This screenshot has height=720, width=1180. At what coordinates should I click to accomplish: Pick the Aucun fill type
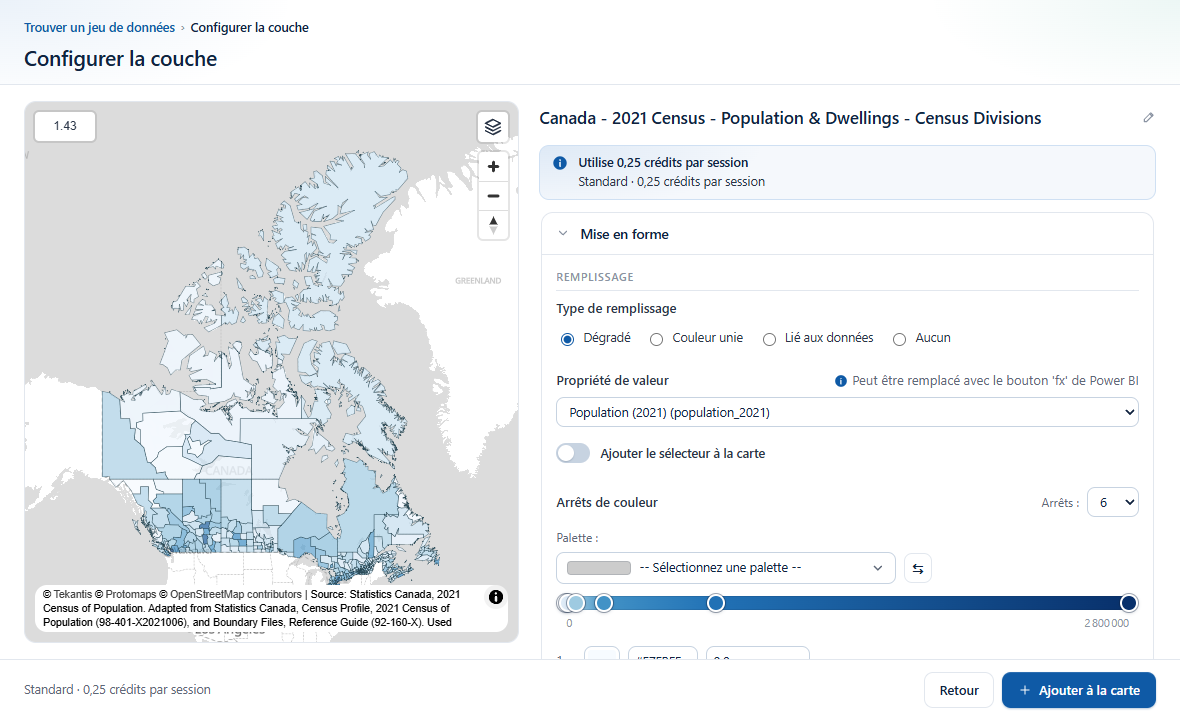pos(899,339)
